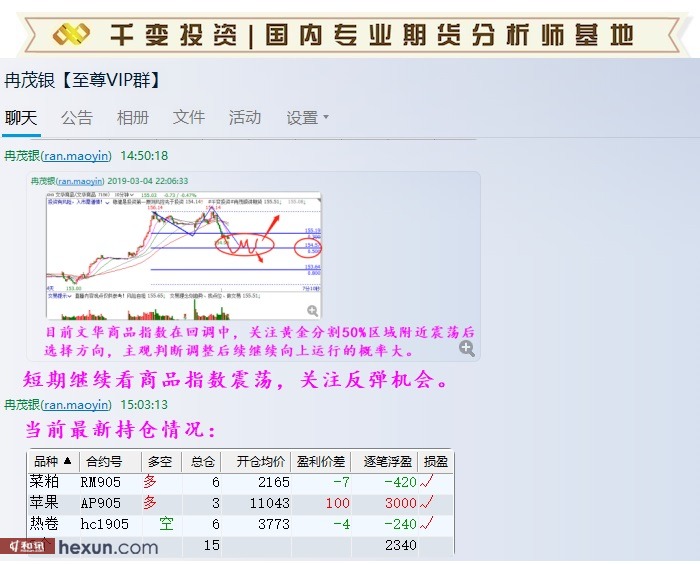
Task: Select the 活动 tab
Action: [x=245, y=118]
